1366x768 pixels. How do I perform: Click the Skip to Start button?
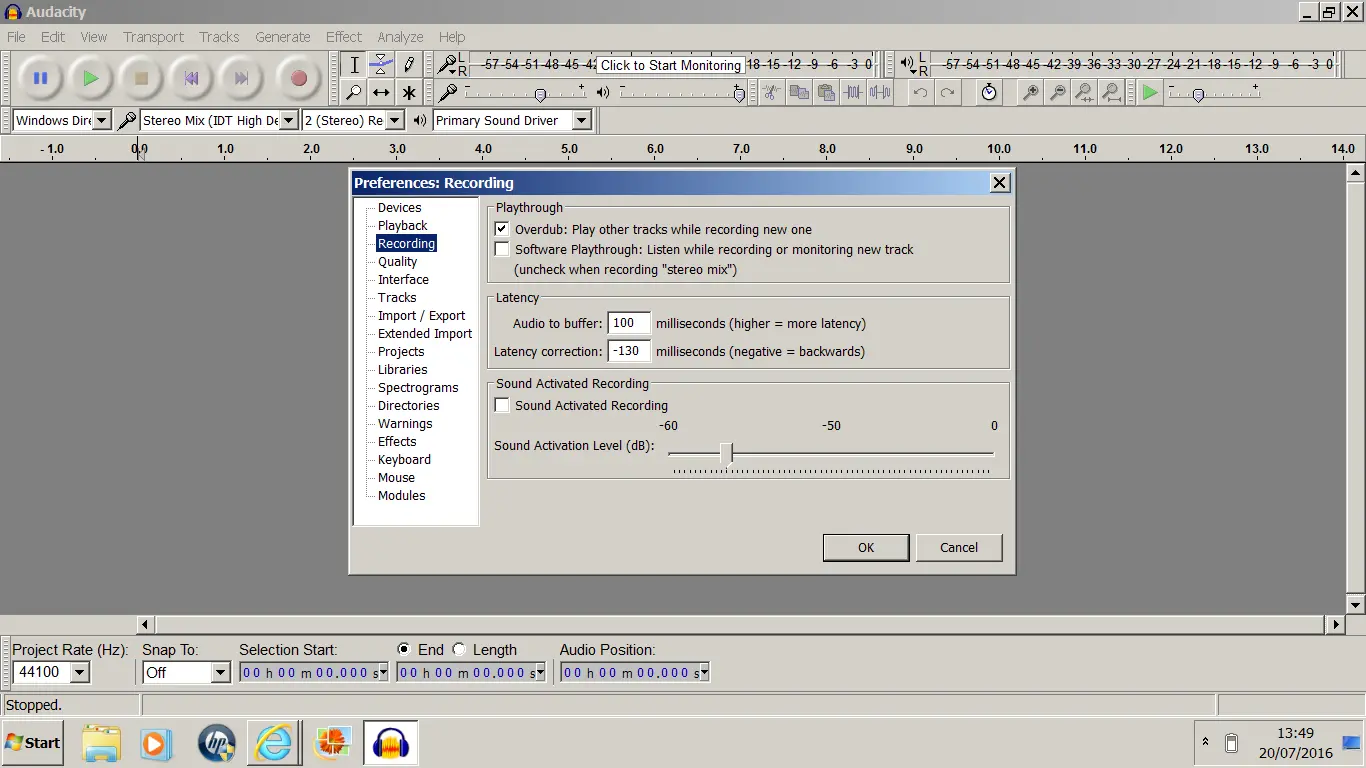[x=192, y=78]
